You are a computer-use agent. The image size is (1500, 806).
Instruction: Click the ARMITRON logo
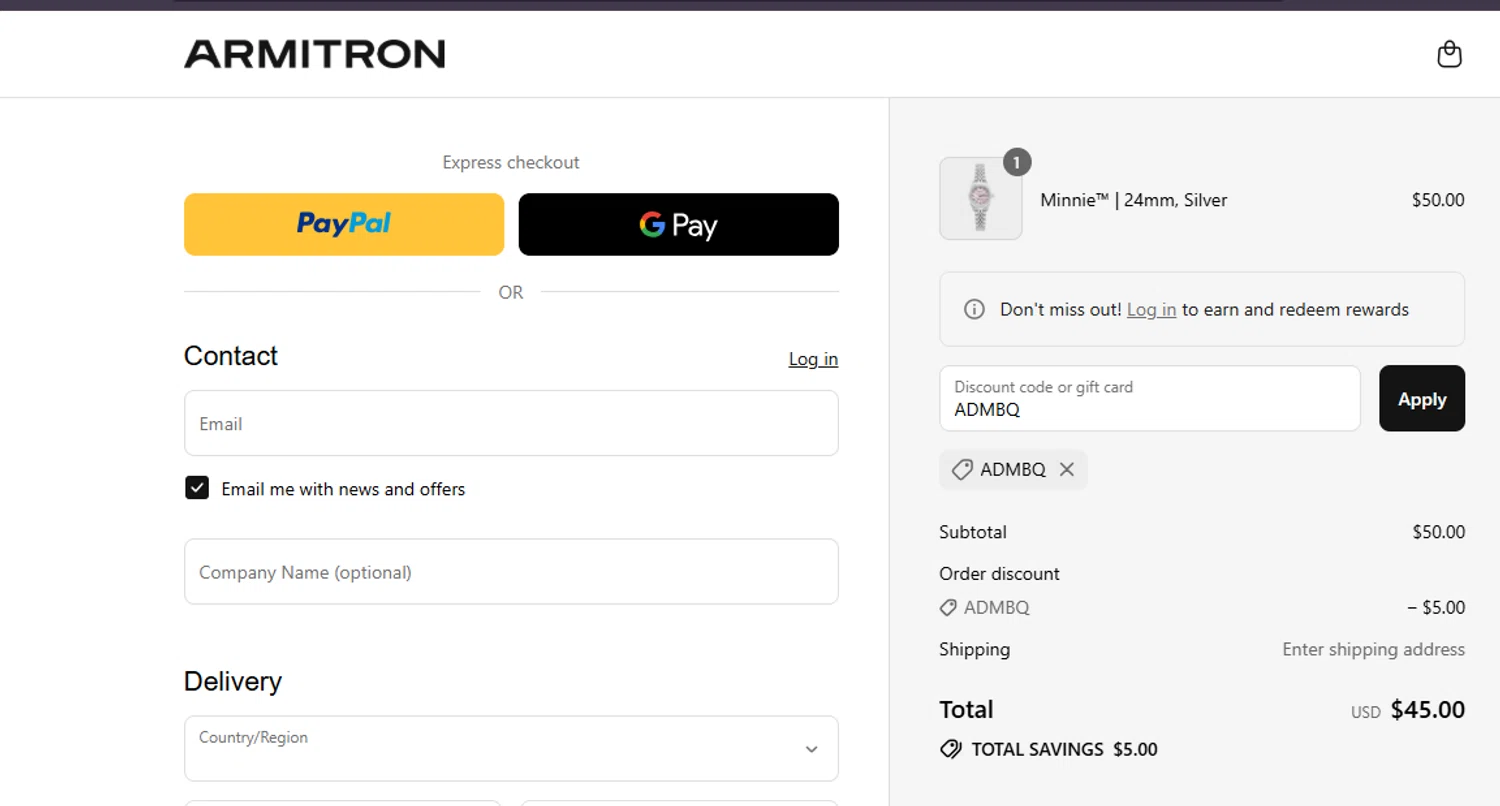314,54
